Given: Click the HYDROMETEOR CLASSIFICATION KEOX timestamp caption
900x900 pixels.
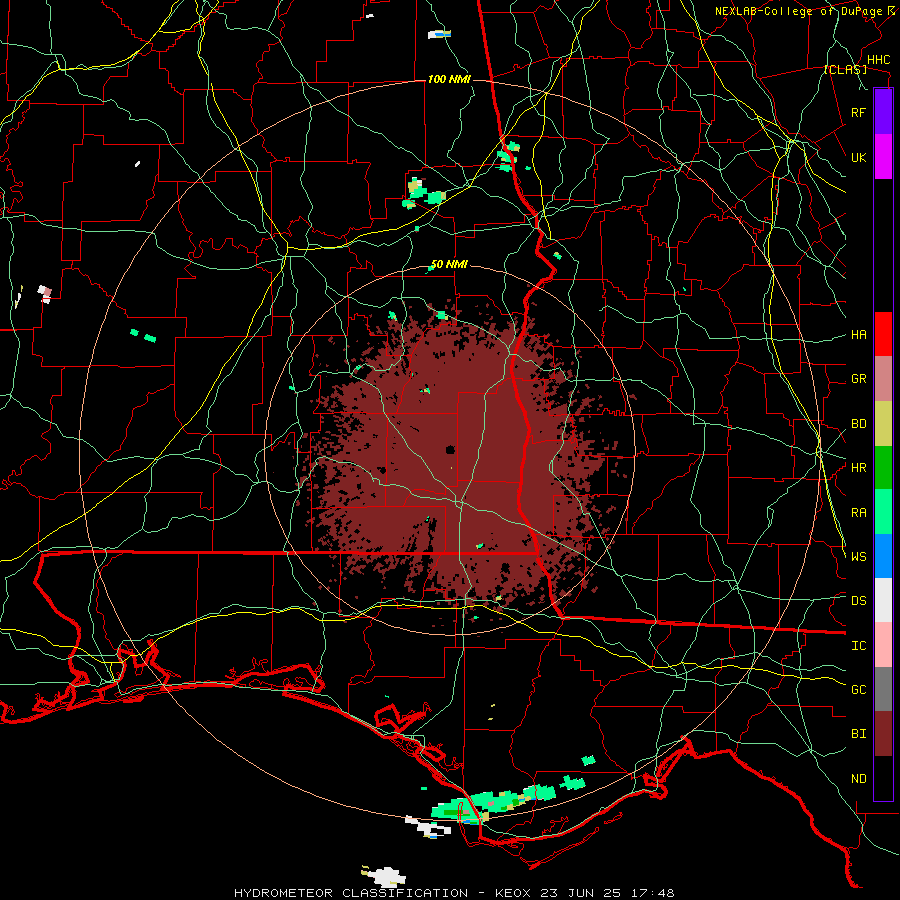Looking at the screenshot, I should pyautogui.click(x=454, y=893).
